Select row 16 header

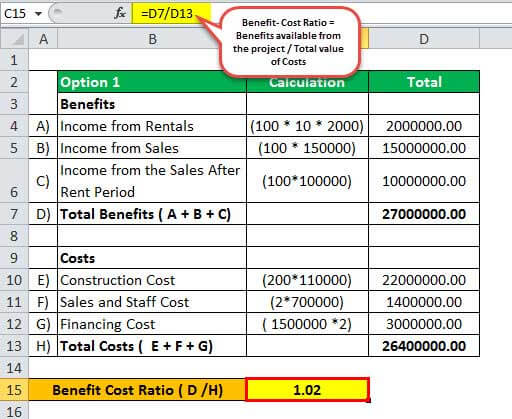(x=14, y=410)
